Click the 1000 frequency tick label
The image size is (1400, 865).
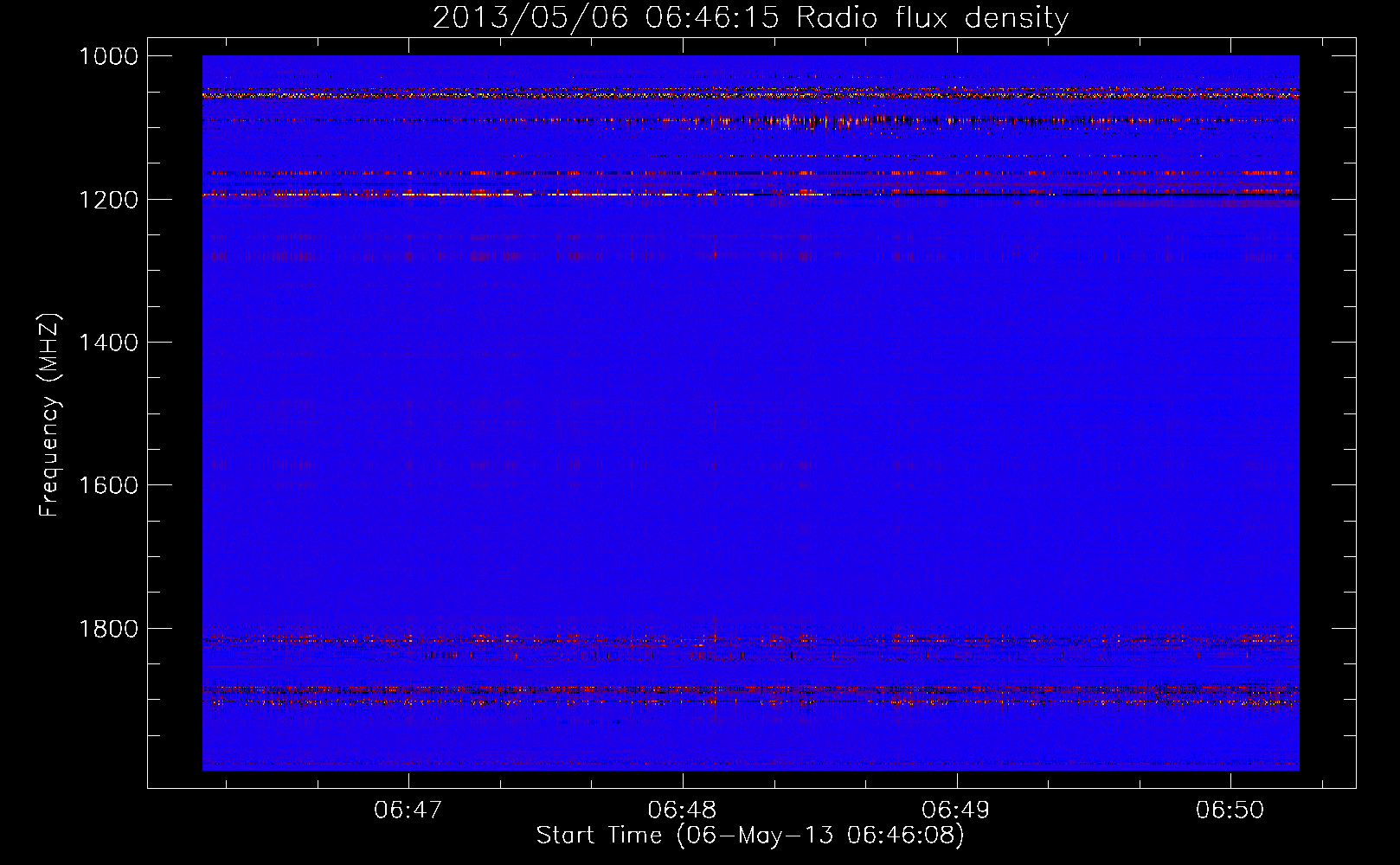pyautogui.click(x=108, y=56)
